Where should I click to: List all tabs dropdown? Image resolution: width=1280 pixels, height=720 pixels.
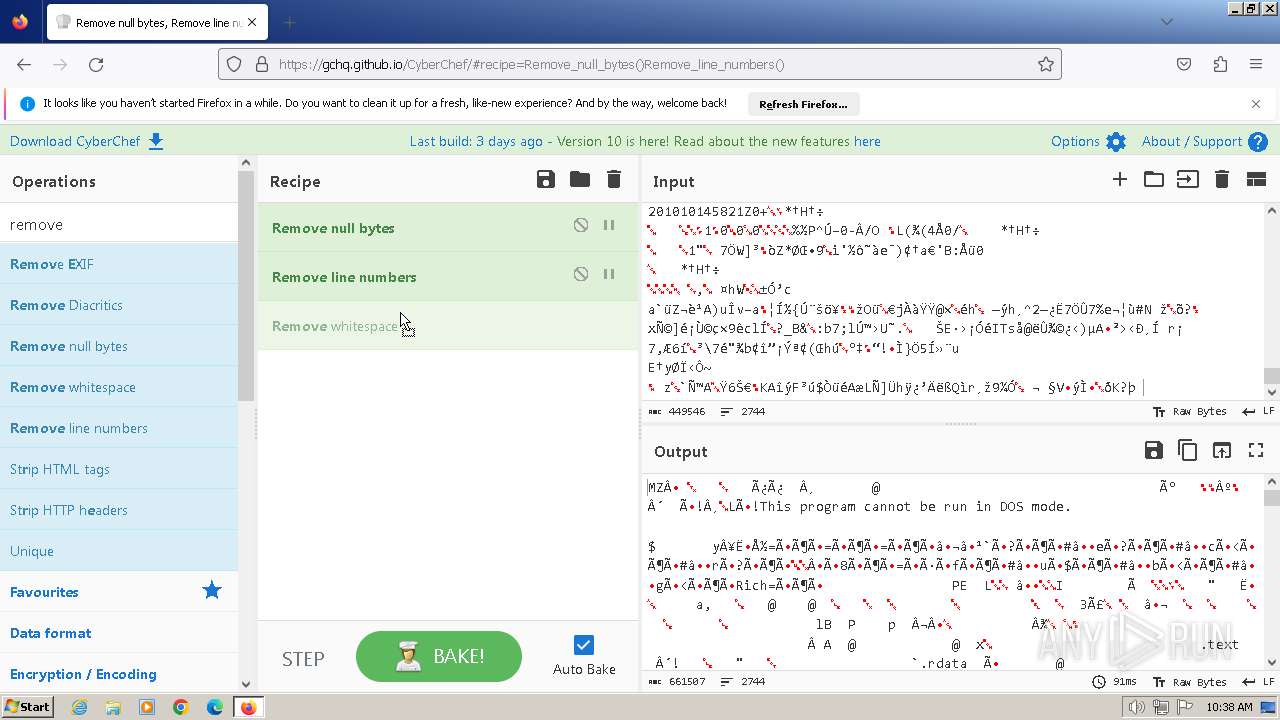click(1167, 22)
